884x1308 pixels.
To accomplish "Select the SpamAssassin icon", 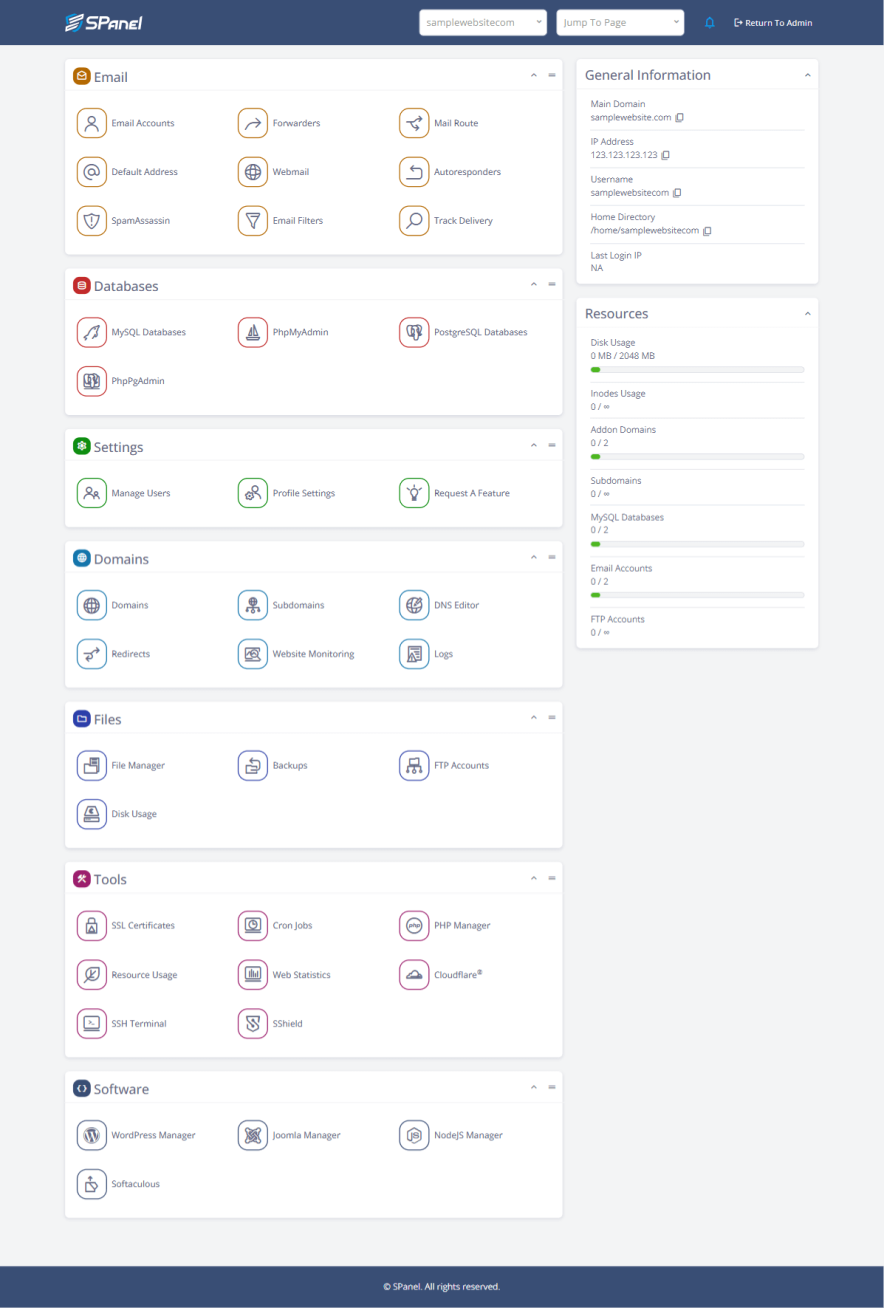I will [92, 220].
